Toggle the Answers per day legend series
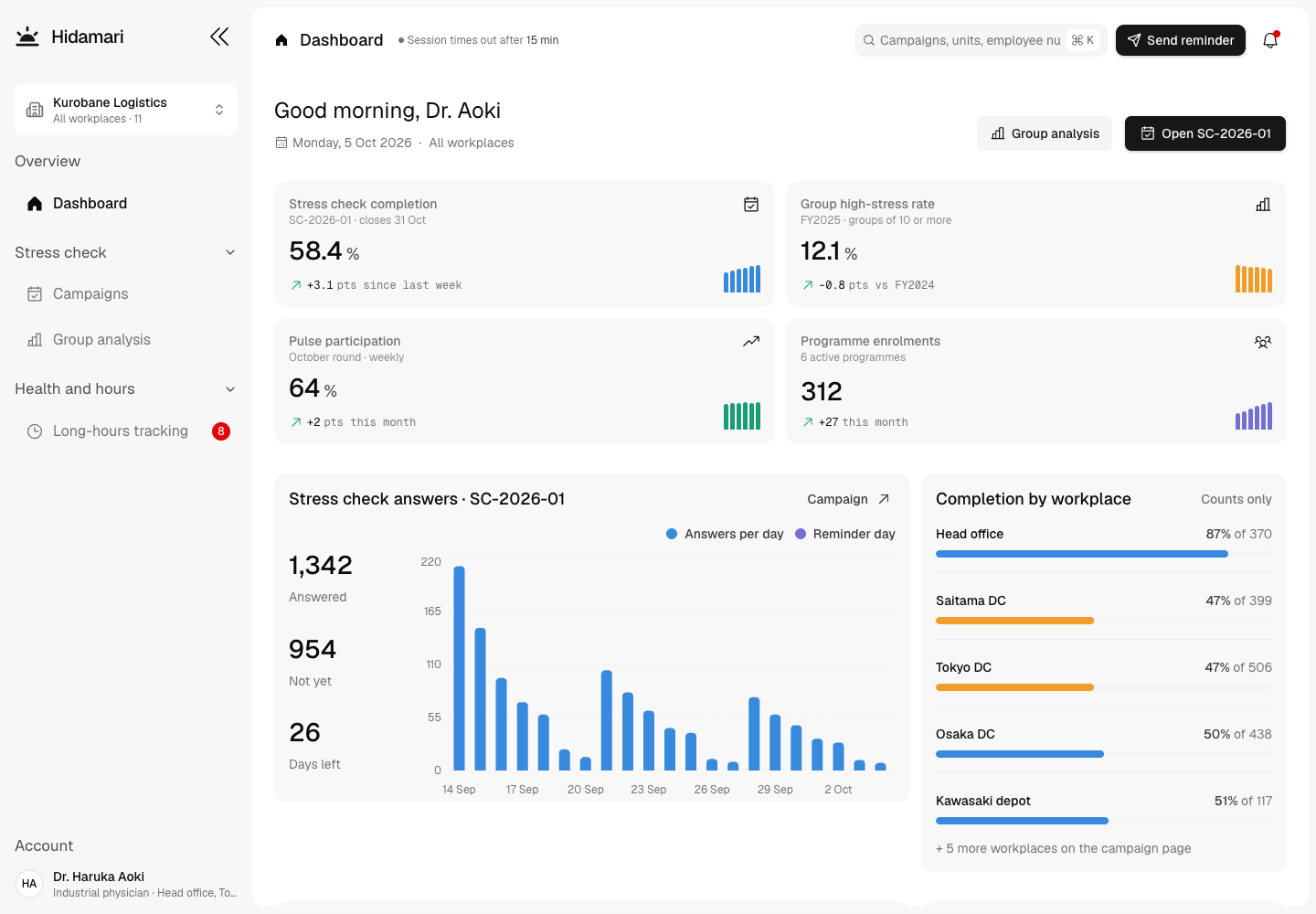Screen dimensions: 1316x914 pyautogui.click(x=725, y=534)
